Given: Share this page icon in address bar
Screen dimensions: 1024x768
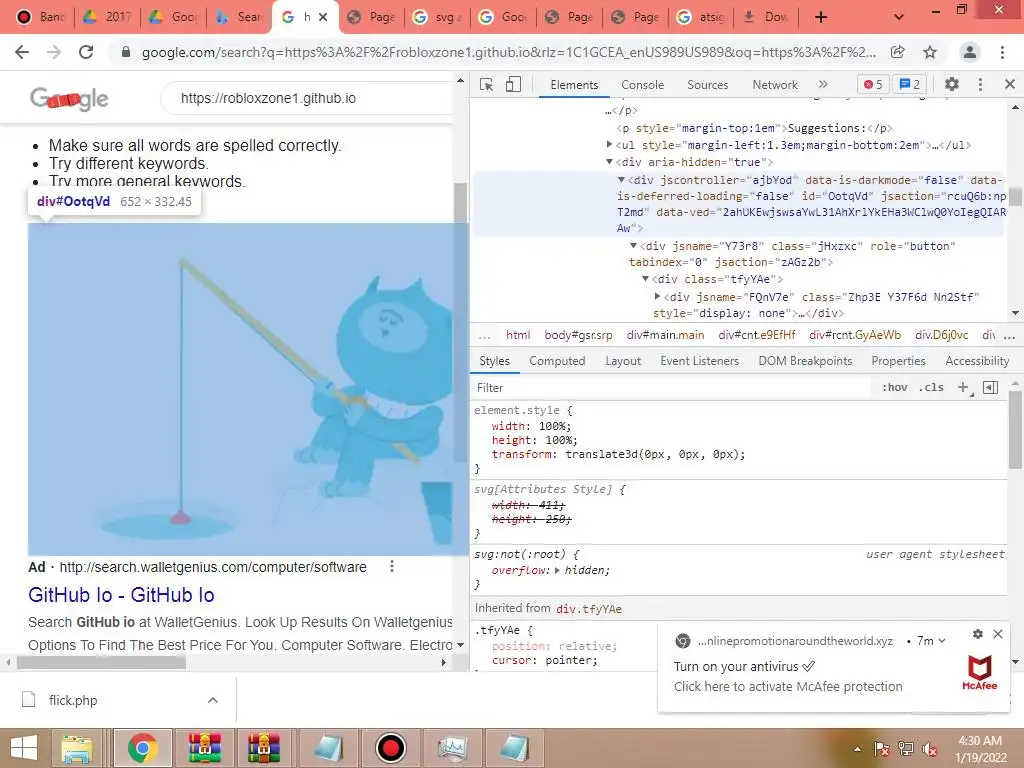Looking at the screenshot, I should click(898, 52).
